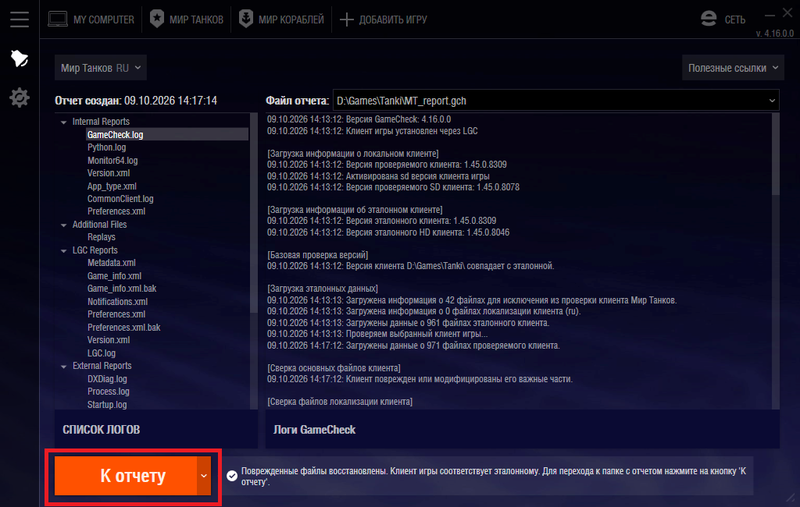
Task: Open Version.xml under LGC Reports
Action: [x=108, y=340]
